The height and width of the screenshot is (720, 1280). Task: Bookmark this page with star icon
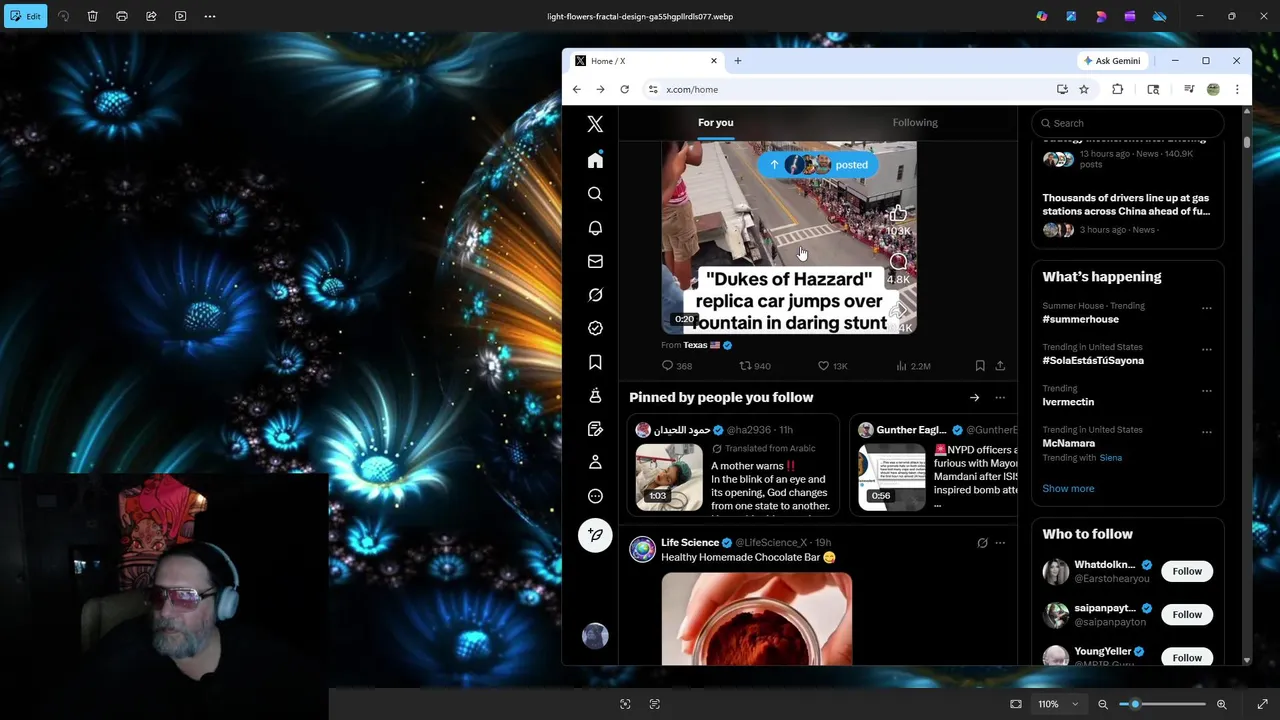pyautogui.click(x=1084, y=89)
